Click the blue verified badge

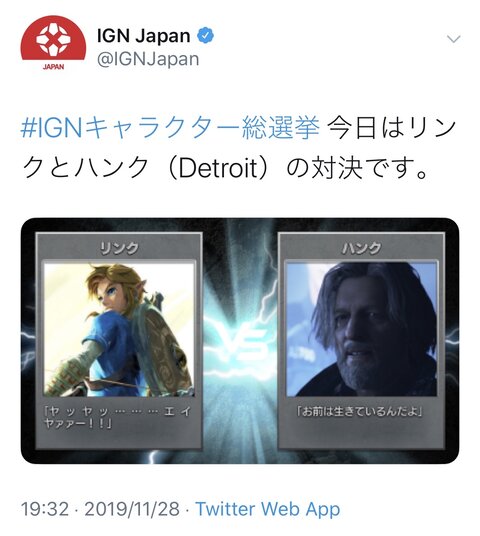205,36
